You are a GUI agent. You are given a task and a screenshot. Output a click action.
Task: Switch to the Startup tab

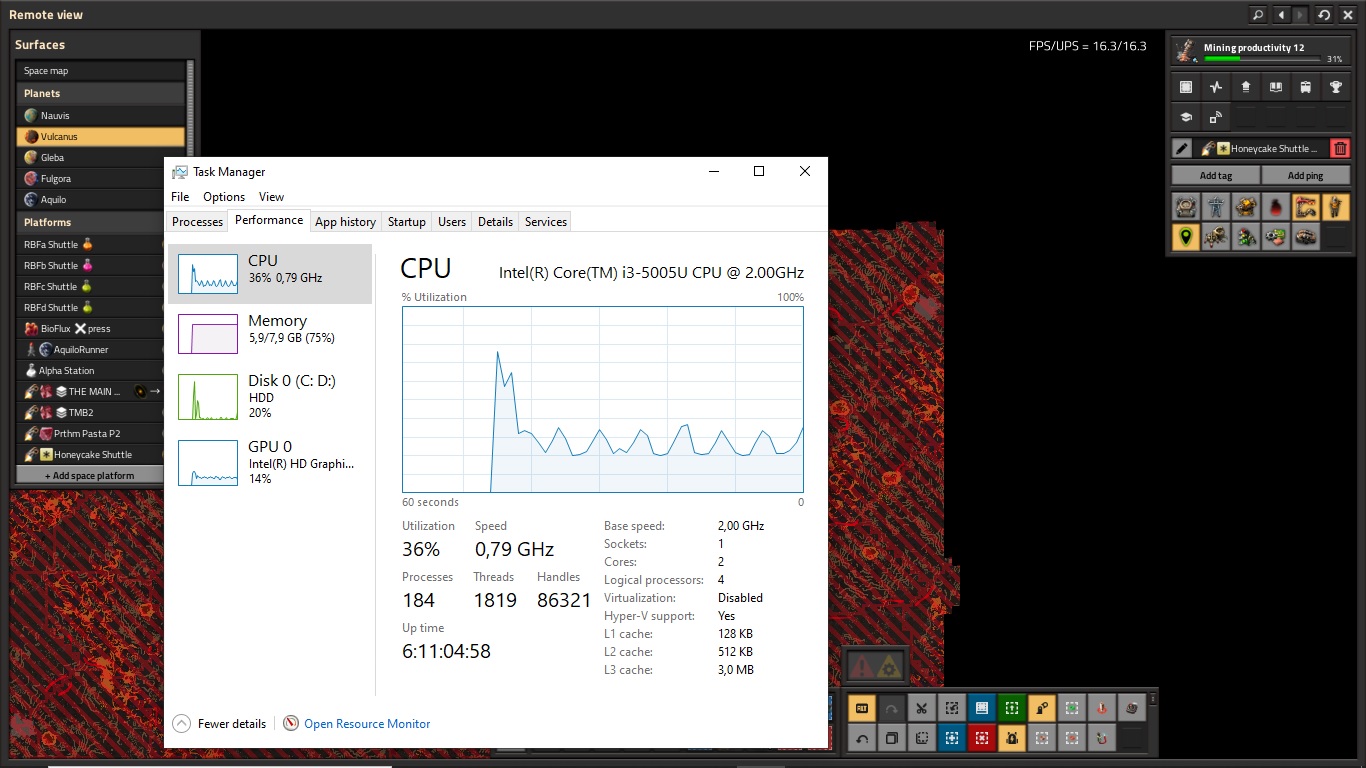pyautogui.click(x=407, y=222)
